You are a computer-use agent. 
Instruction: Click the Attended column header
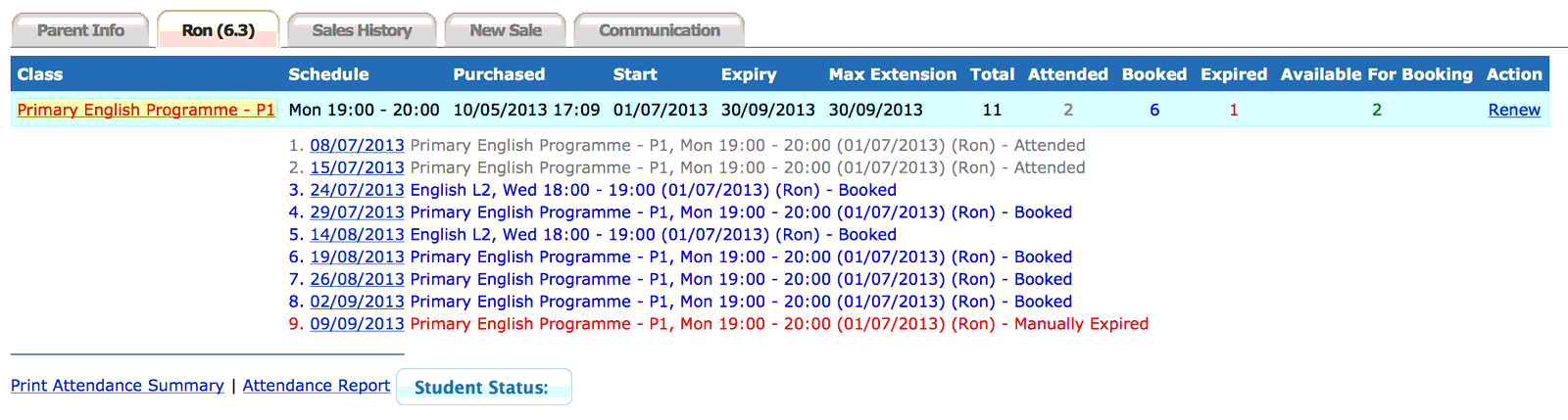pos(1068,74)
